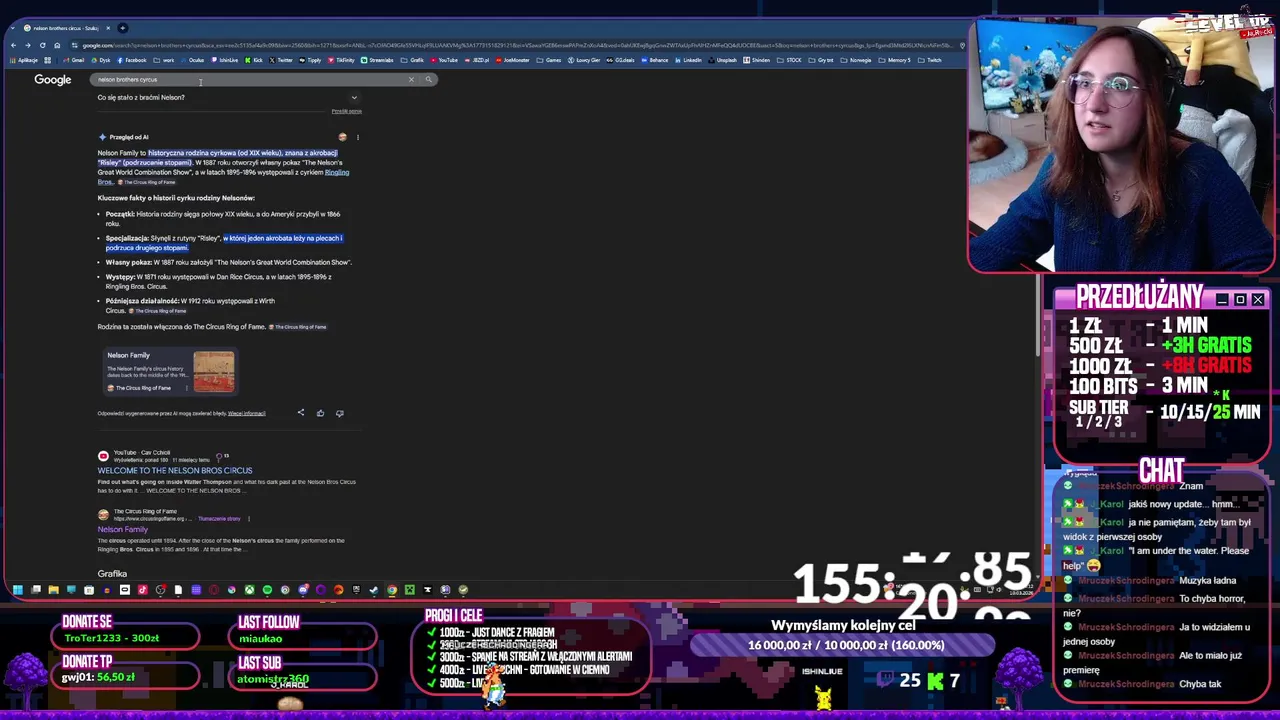Open the Aplikacje apps shortcut
Image resolution: width=1280 pixels, height=720 pixels.
[24, 60]
